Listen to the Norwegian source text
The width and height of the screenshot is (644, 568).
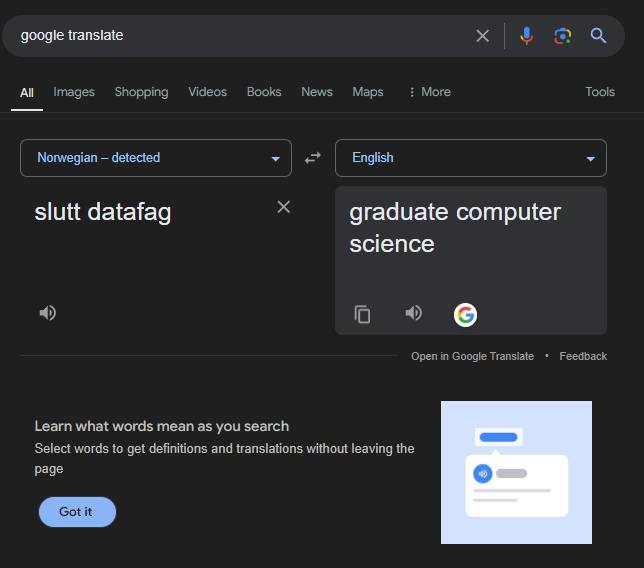click(48, 313)
